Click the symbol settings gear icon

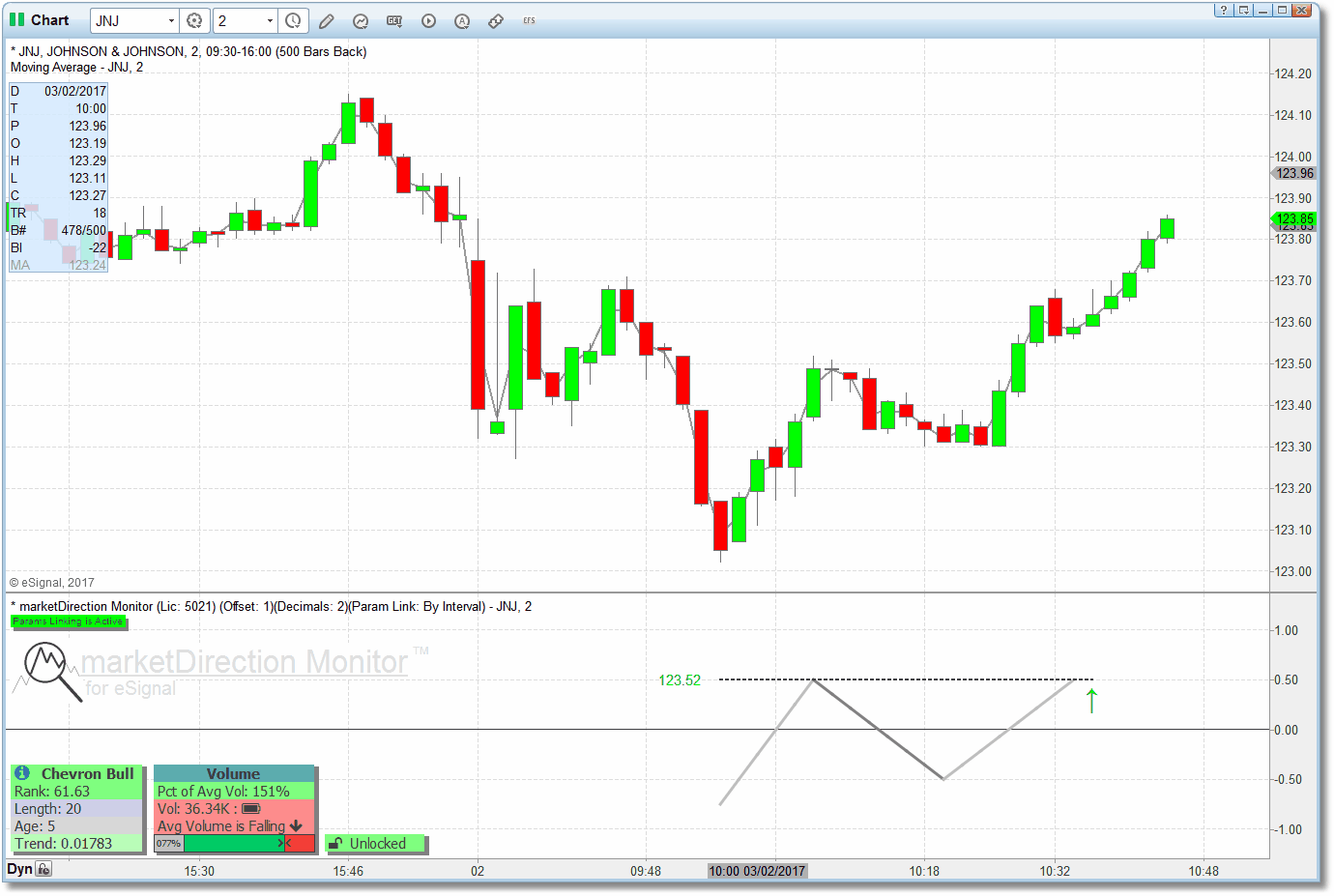point(194,20)
